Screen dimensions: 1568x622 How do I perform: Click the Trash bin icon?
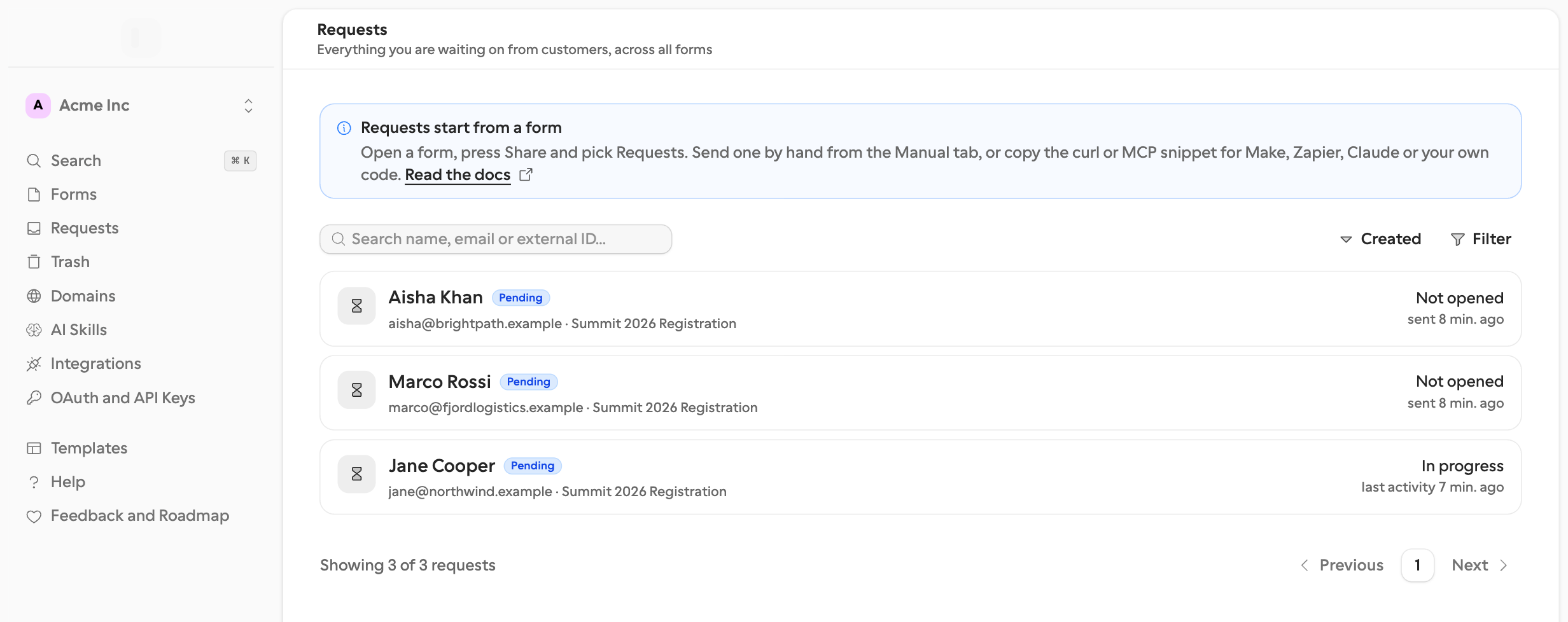(34, 262)
